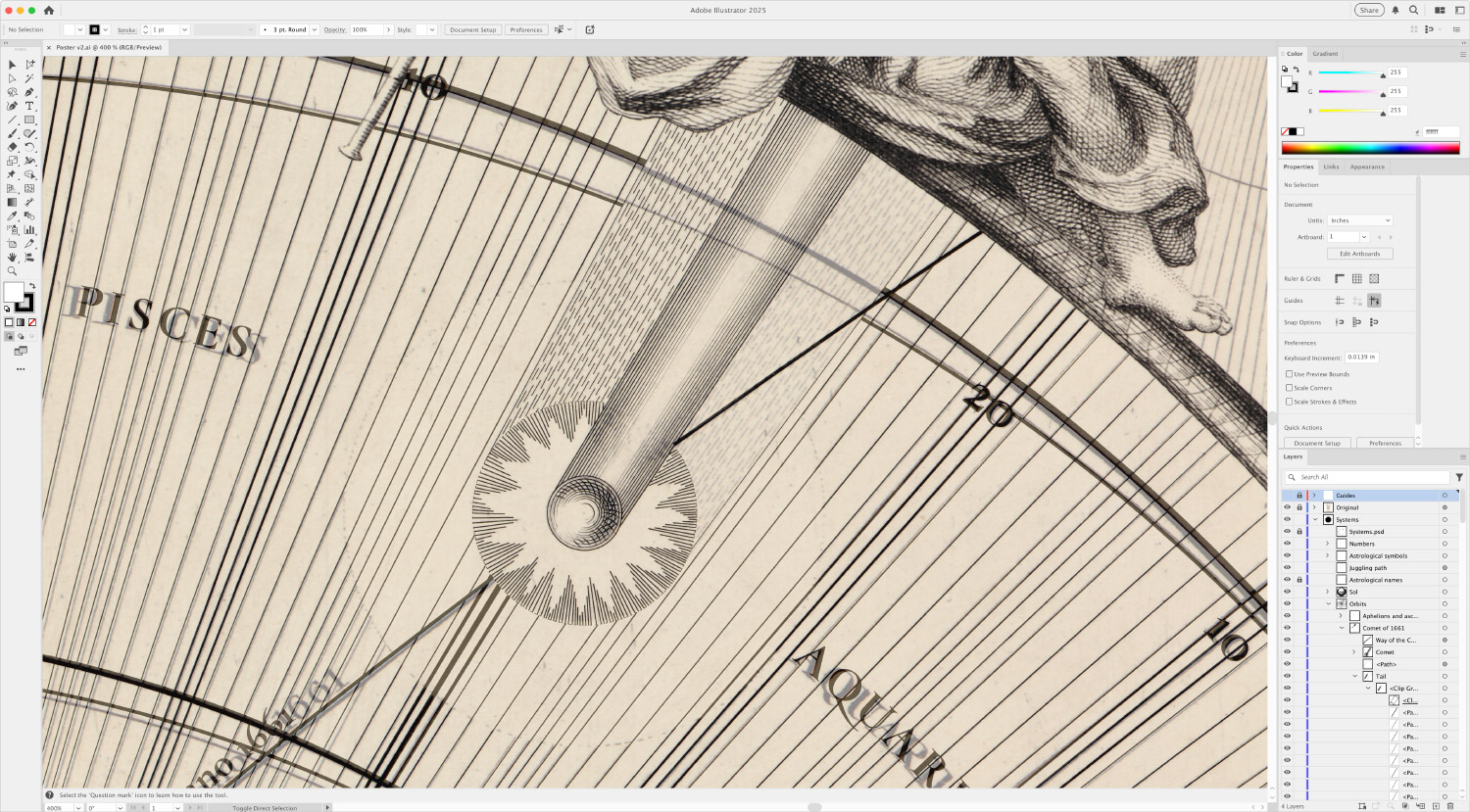This screenshot has height=812, width=1470.
Task: Select the Artboard tool
Action: (12, 243)
